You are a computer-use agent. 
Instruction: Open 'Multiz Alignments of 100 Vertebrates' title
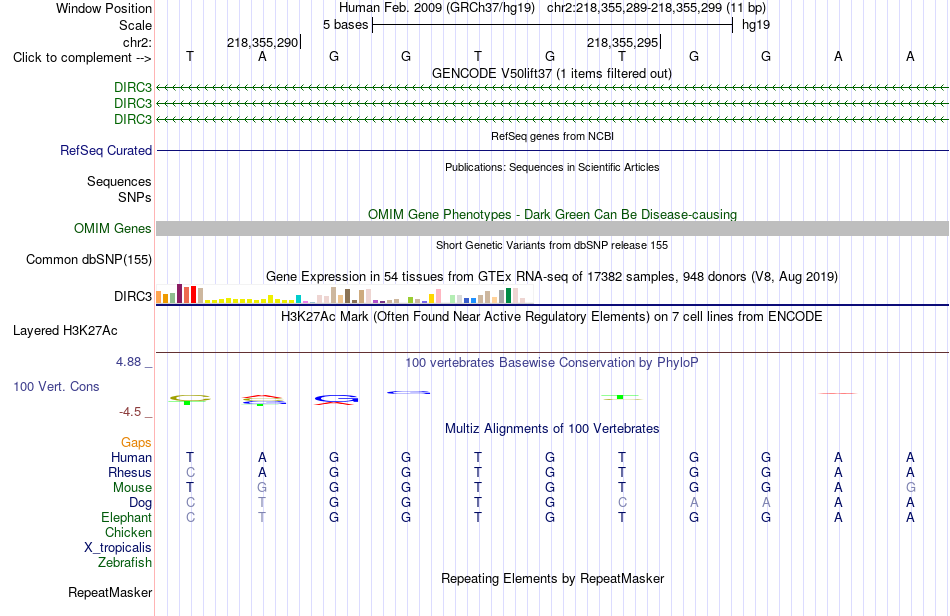(552, 429)
